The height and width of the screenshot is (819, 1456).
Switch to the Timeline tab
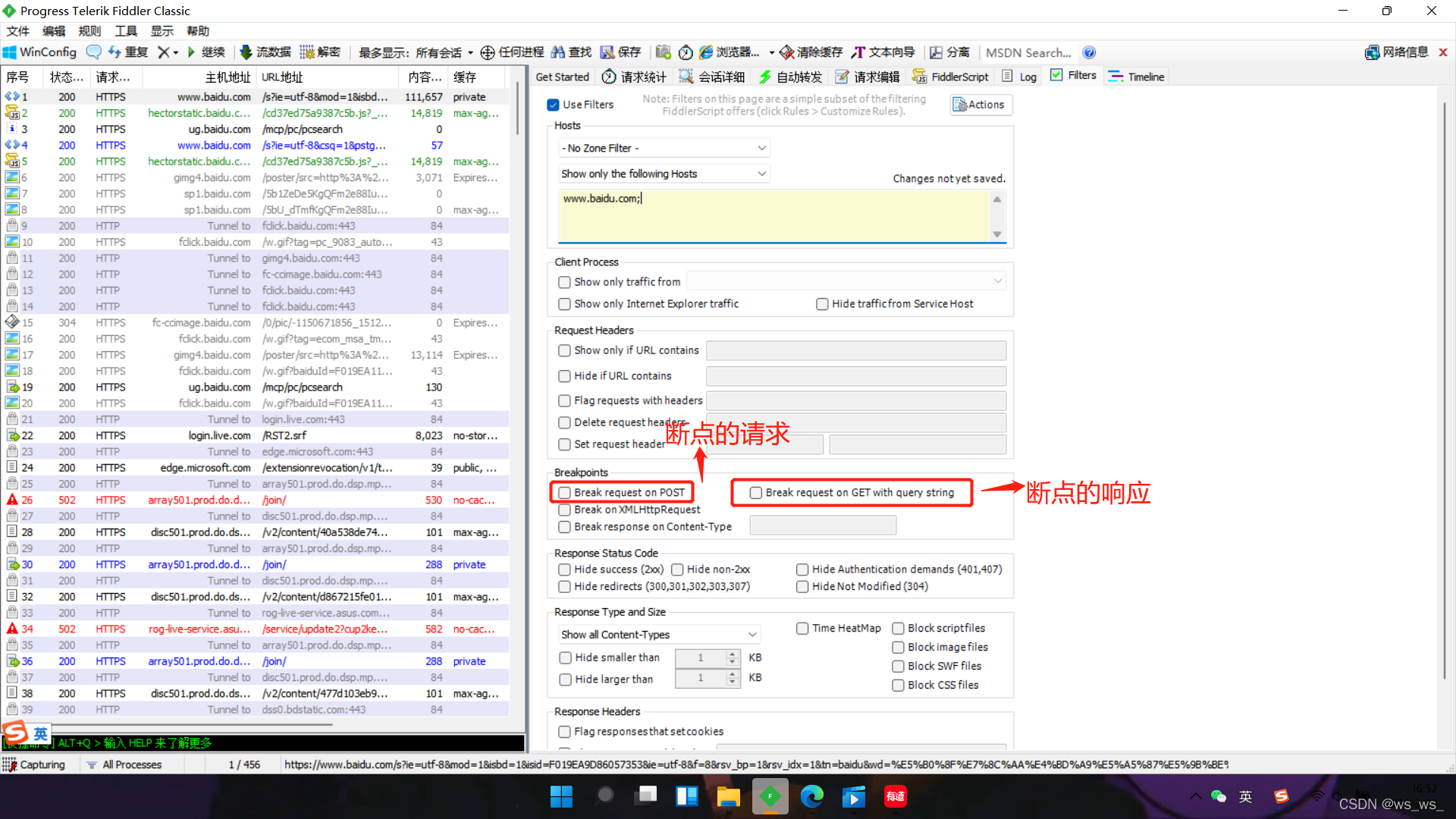(1136, 77)
